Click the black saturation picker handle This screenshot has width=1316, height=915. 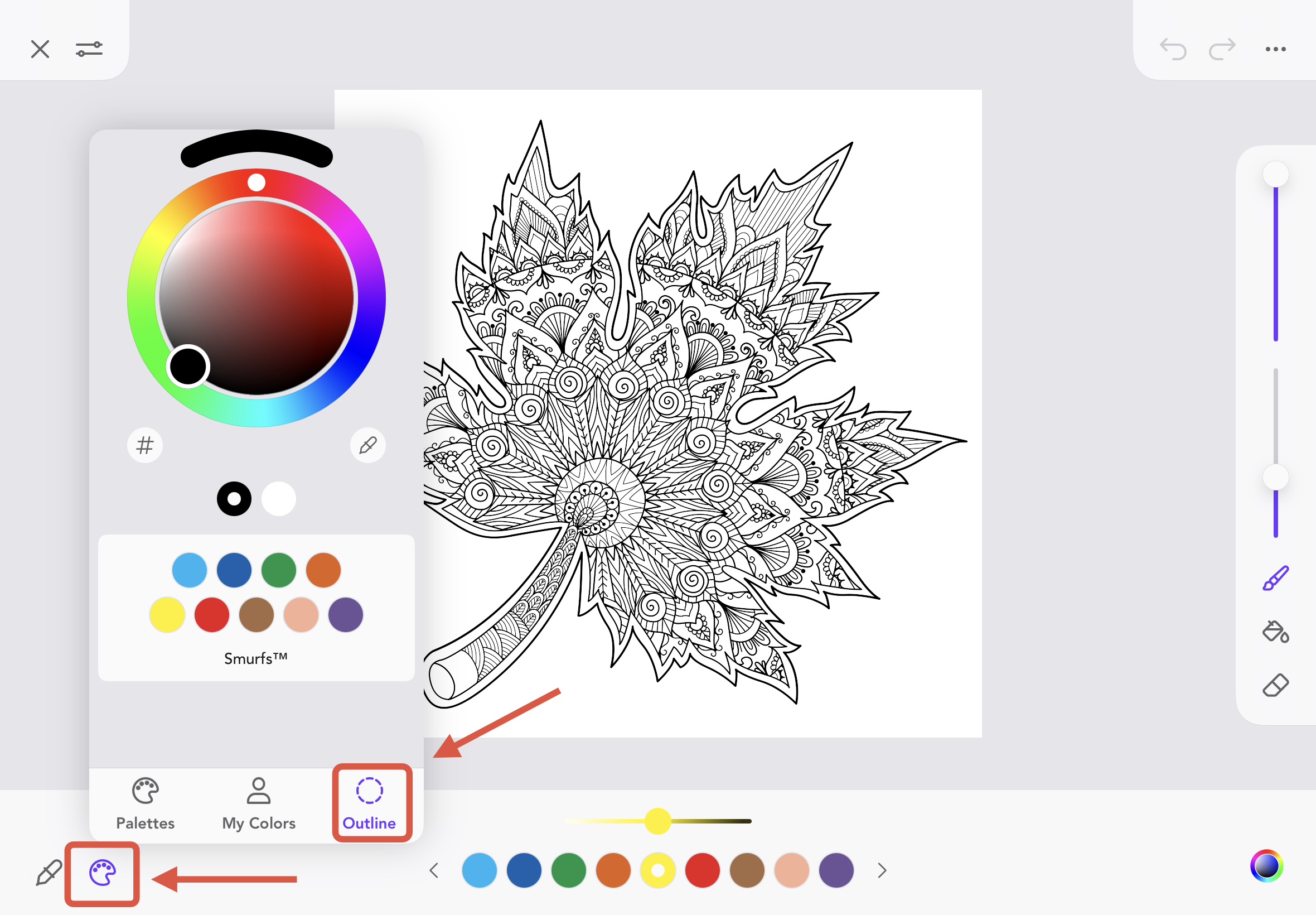[188, 367]
